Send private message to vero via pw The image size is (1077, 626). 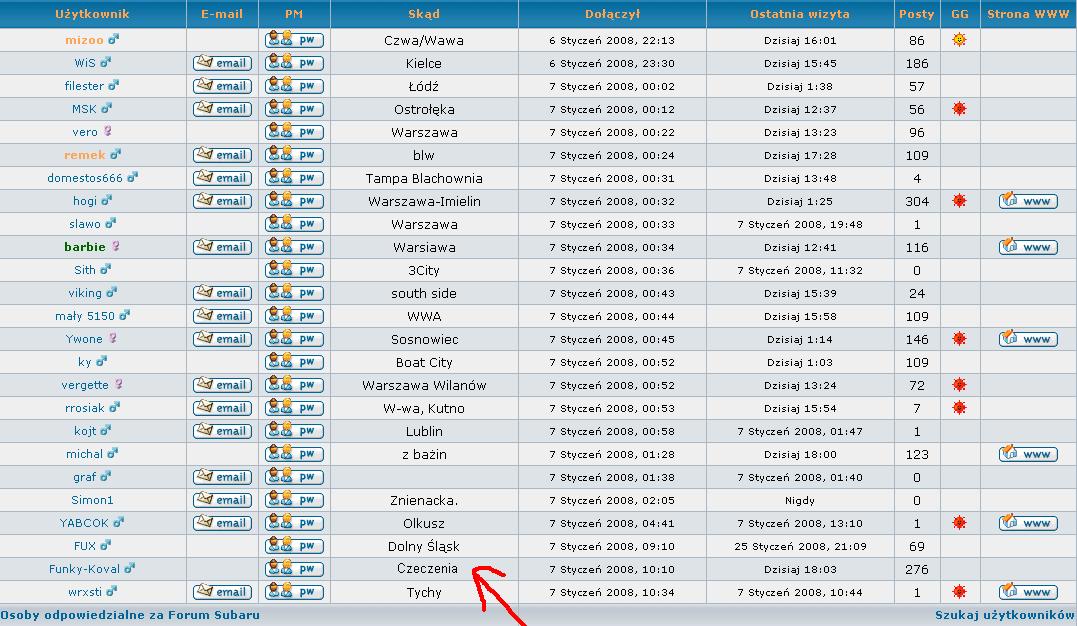[294, 132]
